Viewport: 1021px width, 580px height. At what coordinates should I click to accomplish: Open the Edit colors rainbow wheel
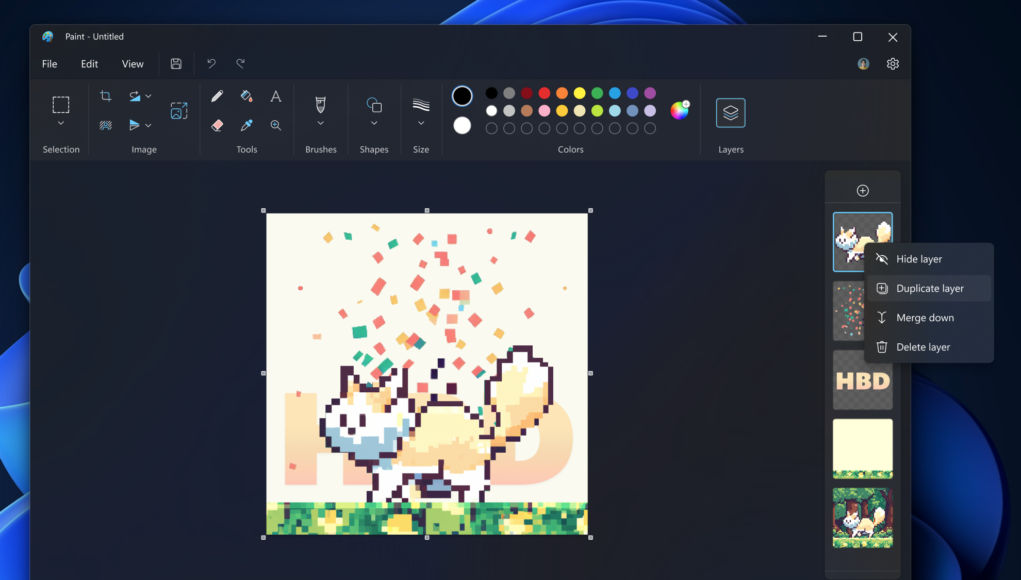(679, 111)
